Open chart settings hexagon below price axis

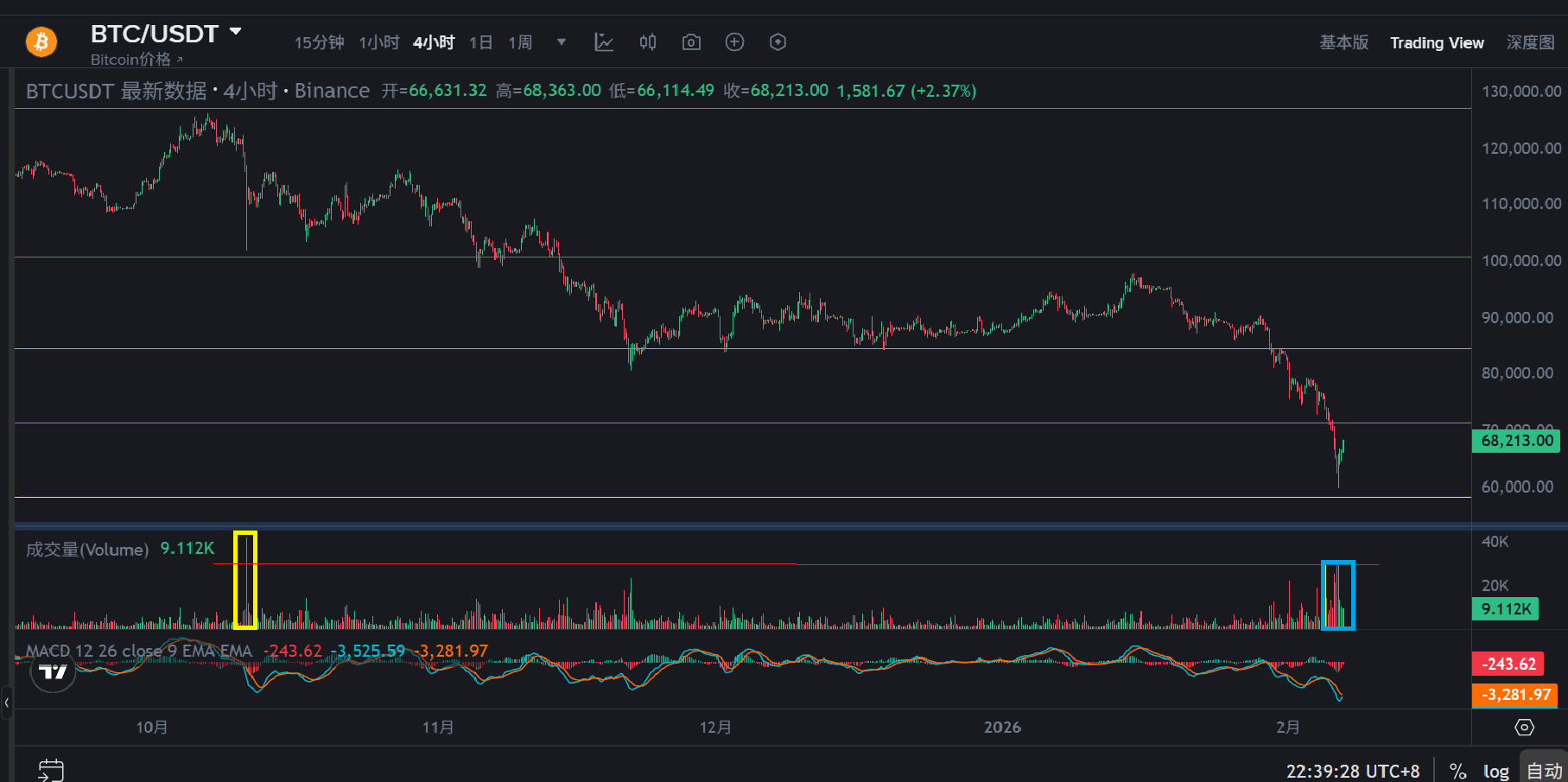[x=1524, y=728]
